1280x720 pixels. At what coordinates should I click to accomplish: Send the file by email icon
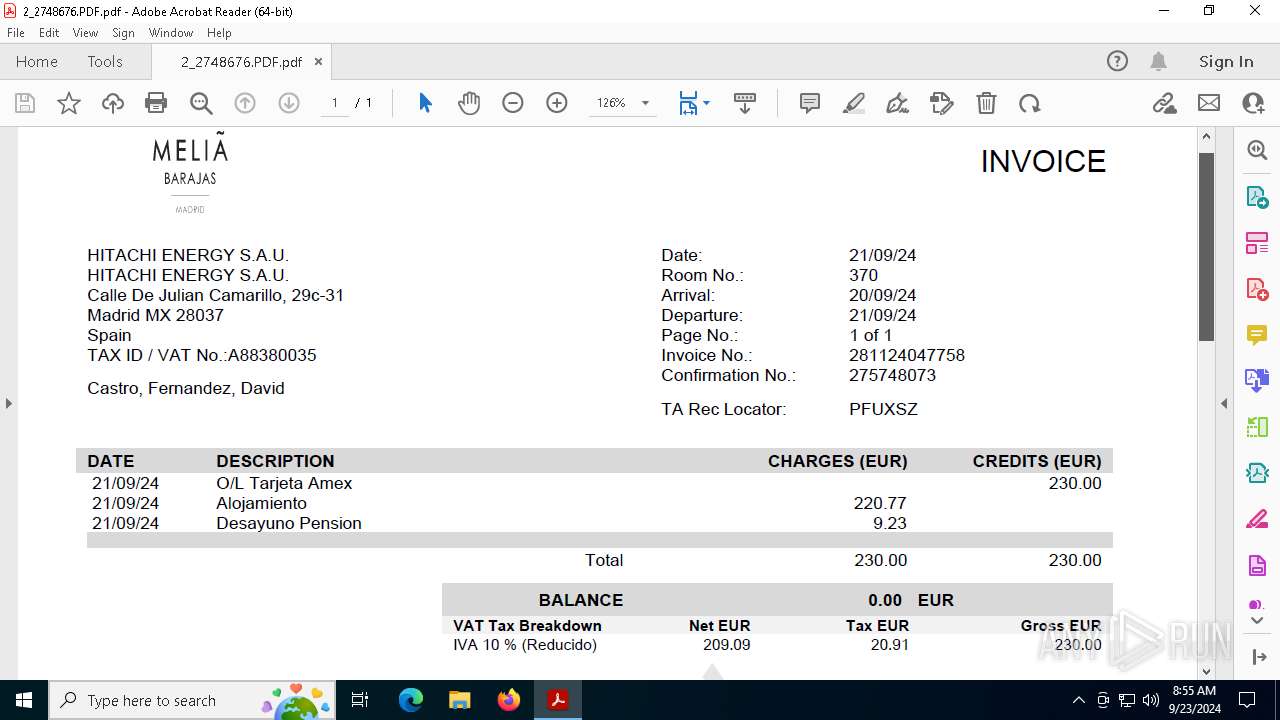(1209, 103)
